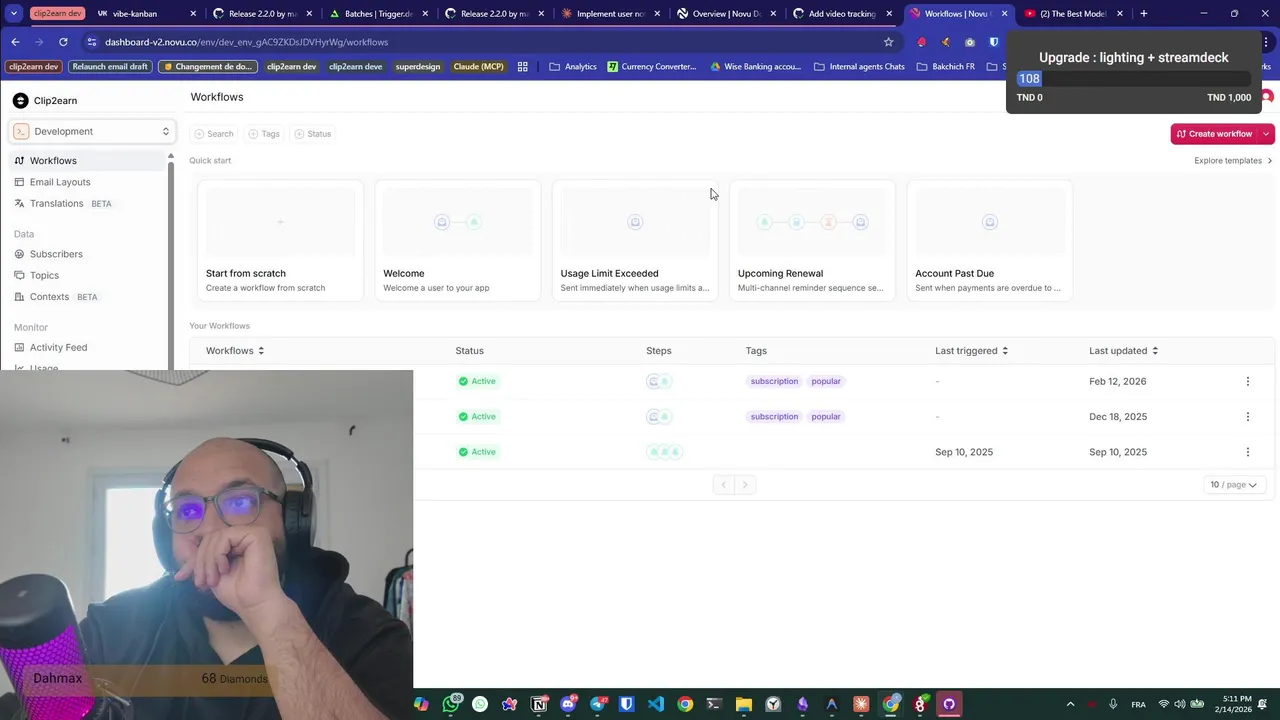This screenshot has height=720, width=1280.
Task: Open a new browser tab
Action: click(x=1143, y=14)
